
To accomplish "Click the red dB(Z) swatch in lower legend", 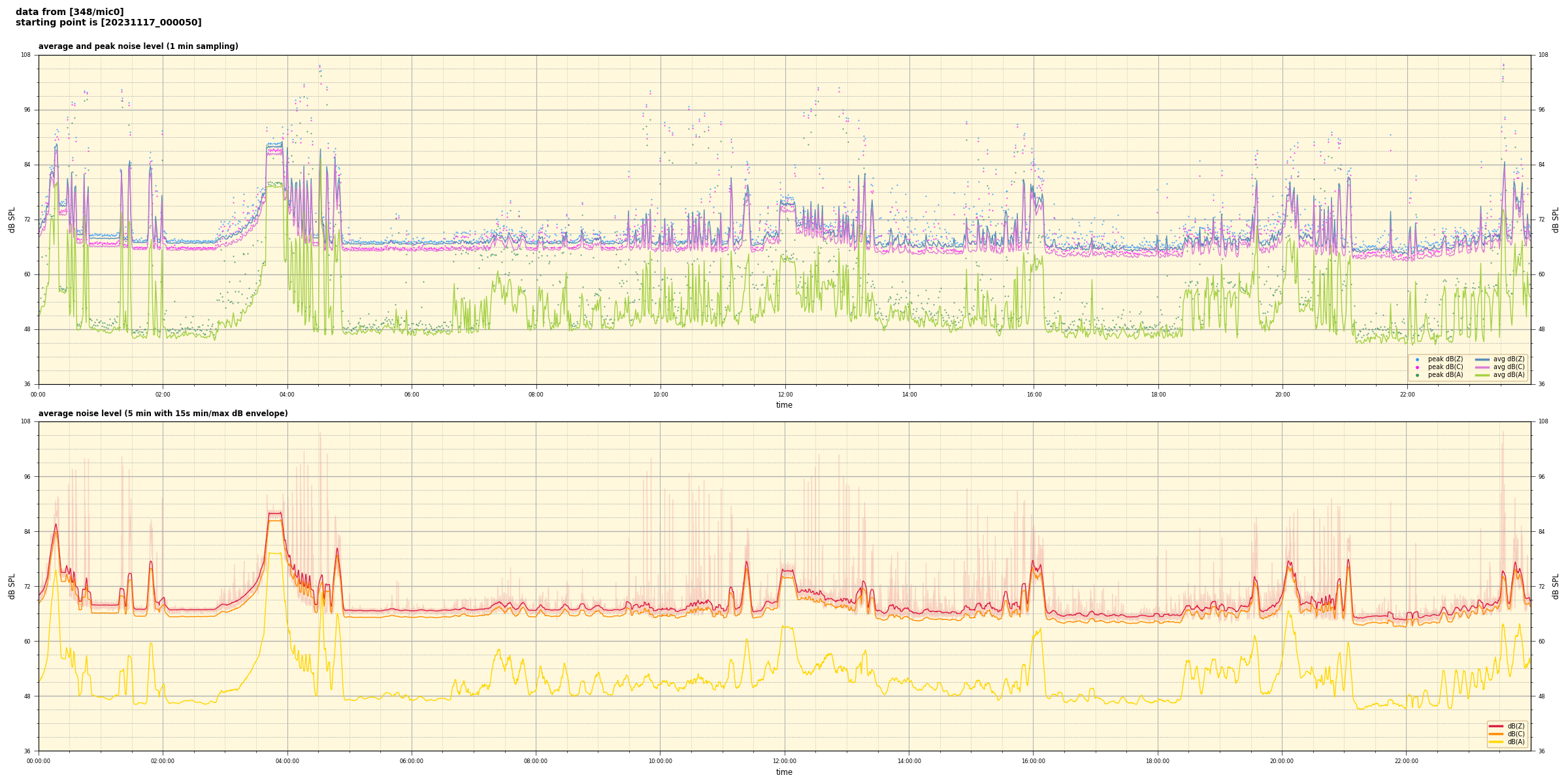I will (1496, 726).
